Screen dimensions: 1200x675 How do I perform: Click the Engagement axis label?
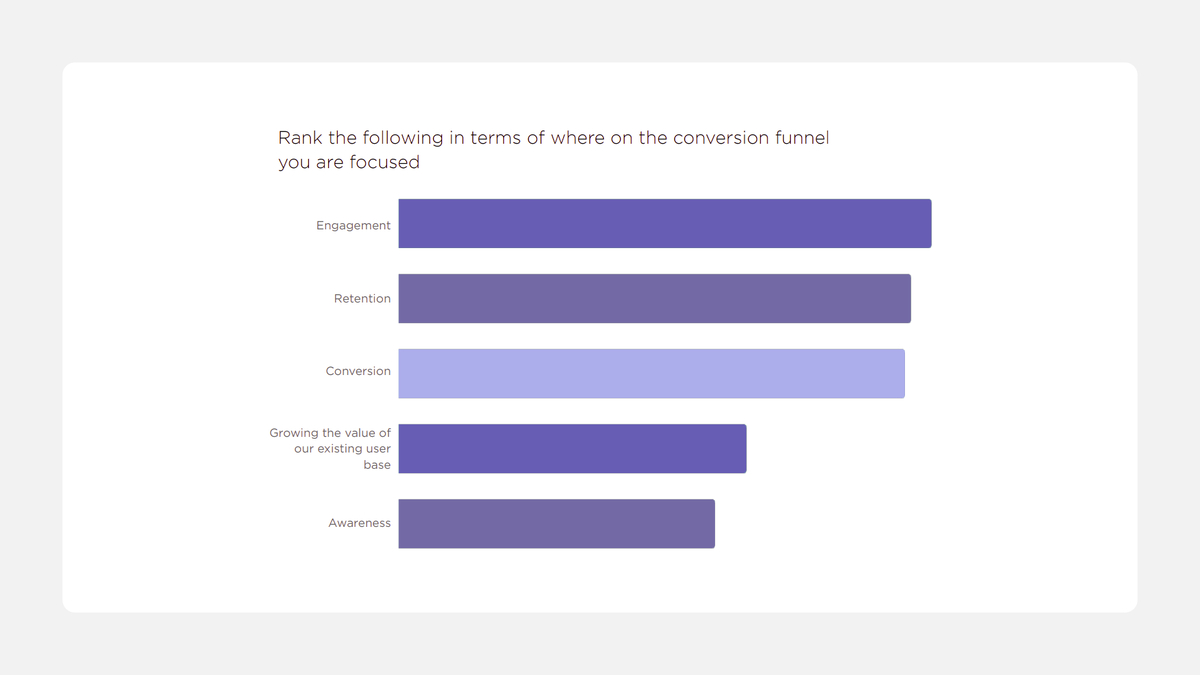[353, 226]
